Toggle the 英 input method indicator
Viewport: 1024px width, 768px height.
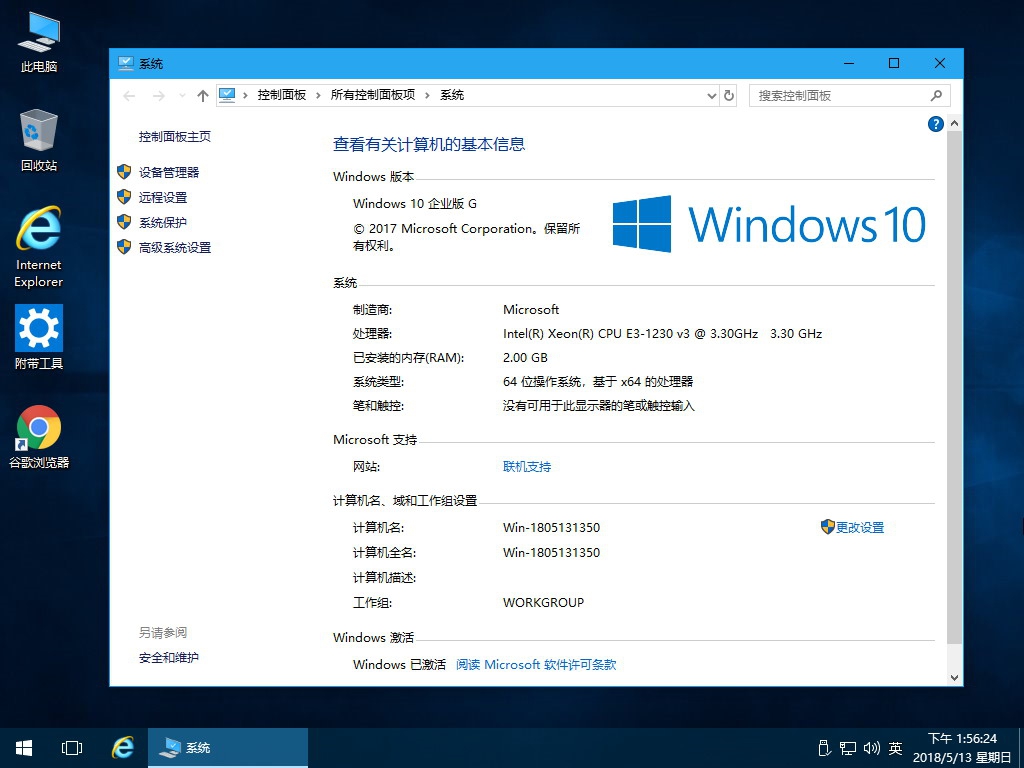click(x=895, y=748)
